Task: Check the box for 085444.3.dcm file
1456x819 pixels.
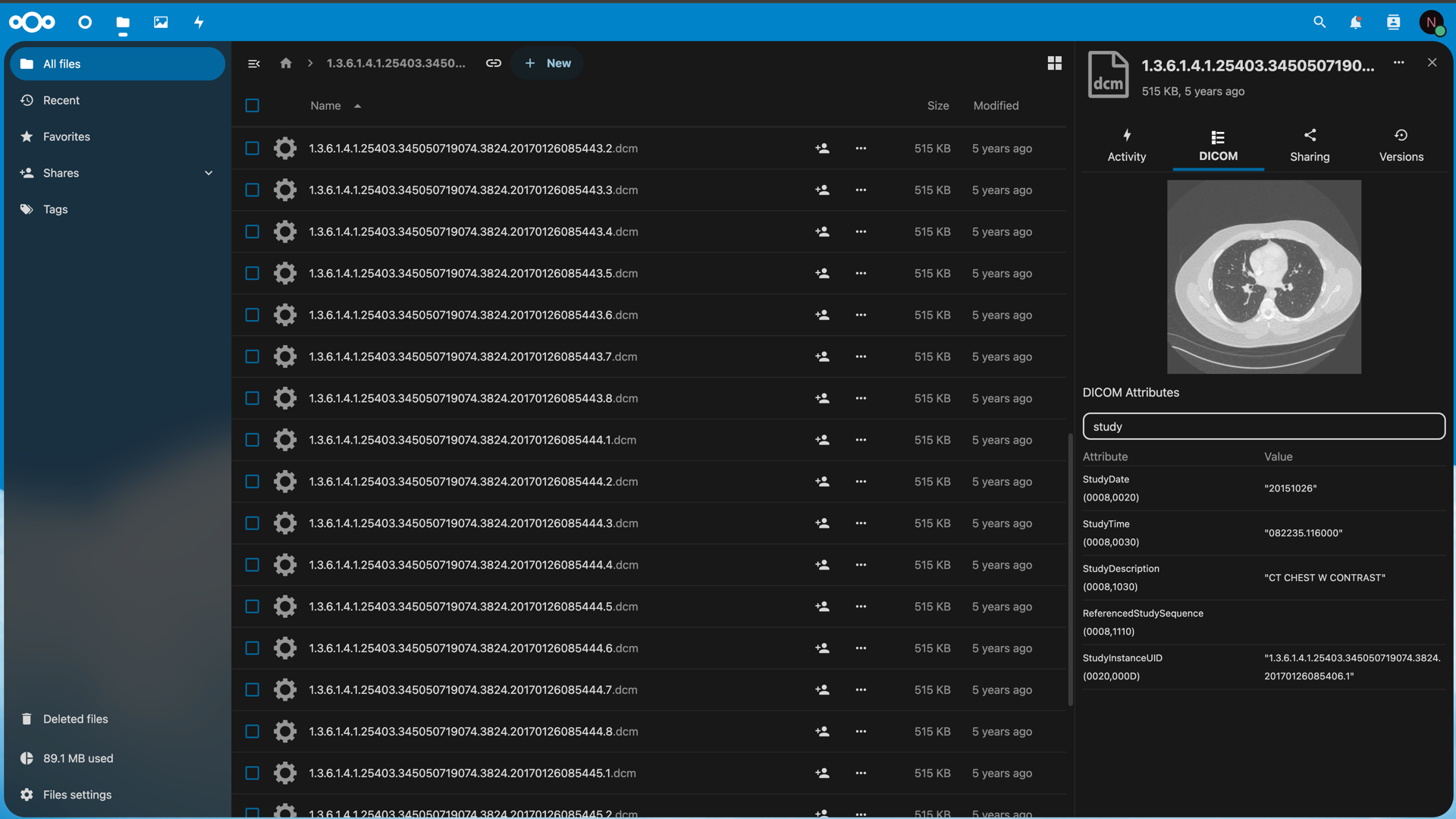Action: 253,523
